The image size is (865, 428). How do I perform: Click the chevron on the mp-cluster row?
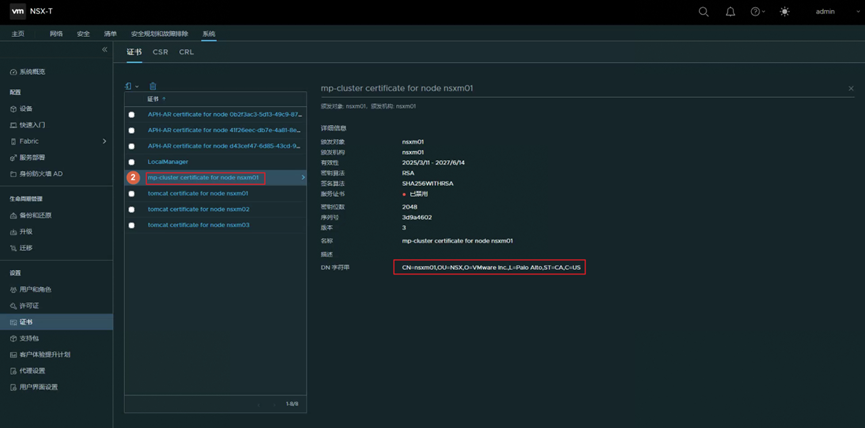302,178
